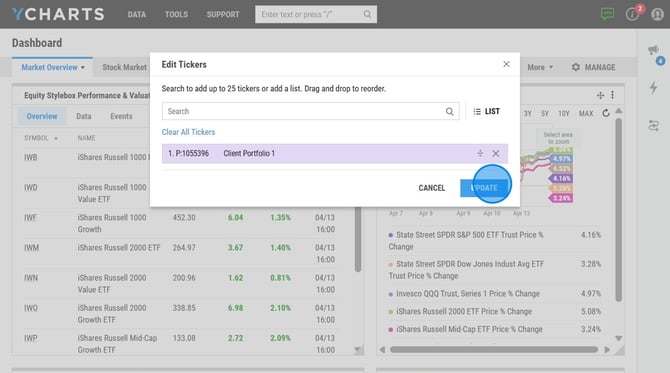
Task: Click the move widget cross-arrows icon
Action: pos(600,95)
